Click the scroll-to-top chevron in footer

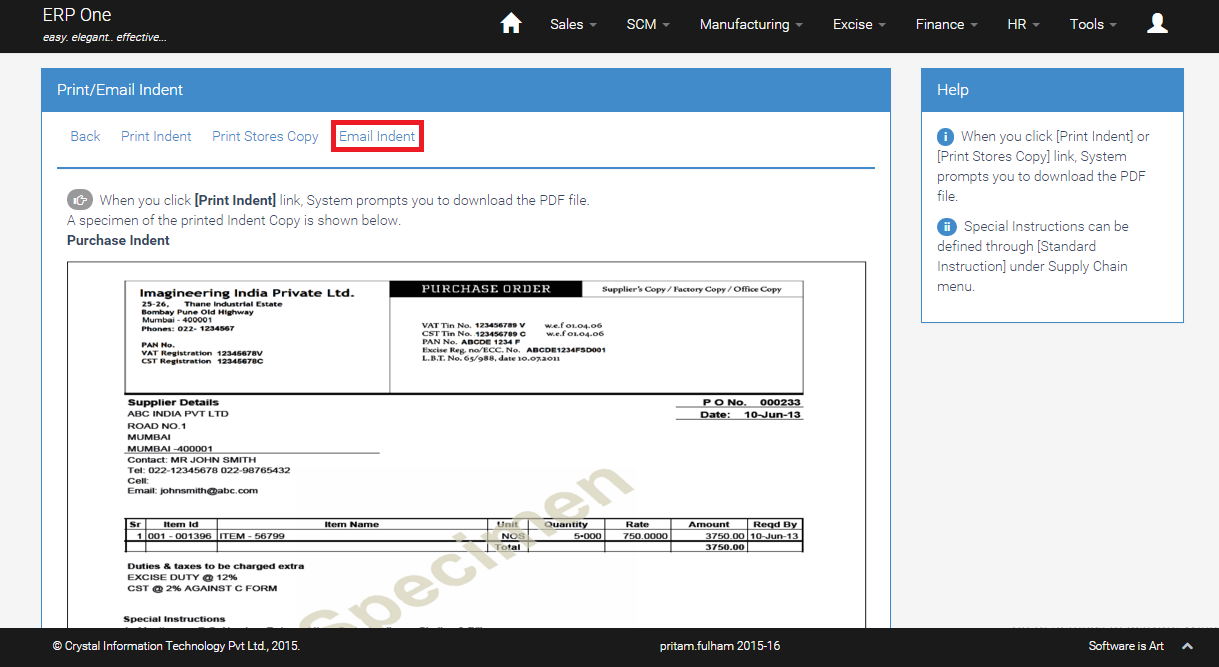point(1187,647)
